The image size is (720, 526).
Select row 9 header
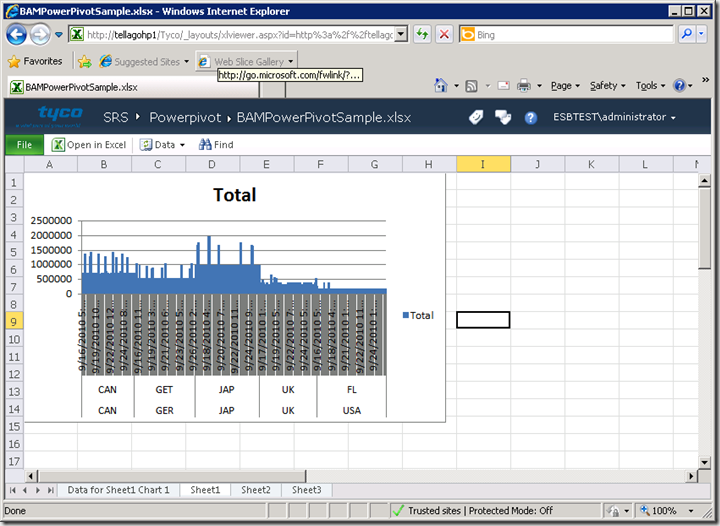pyautogui.click(x=14, y=322)
